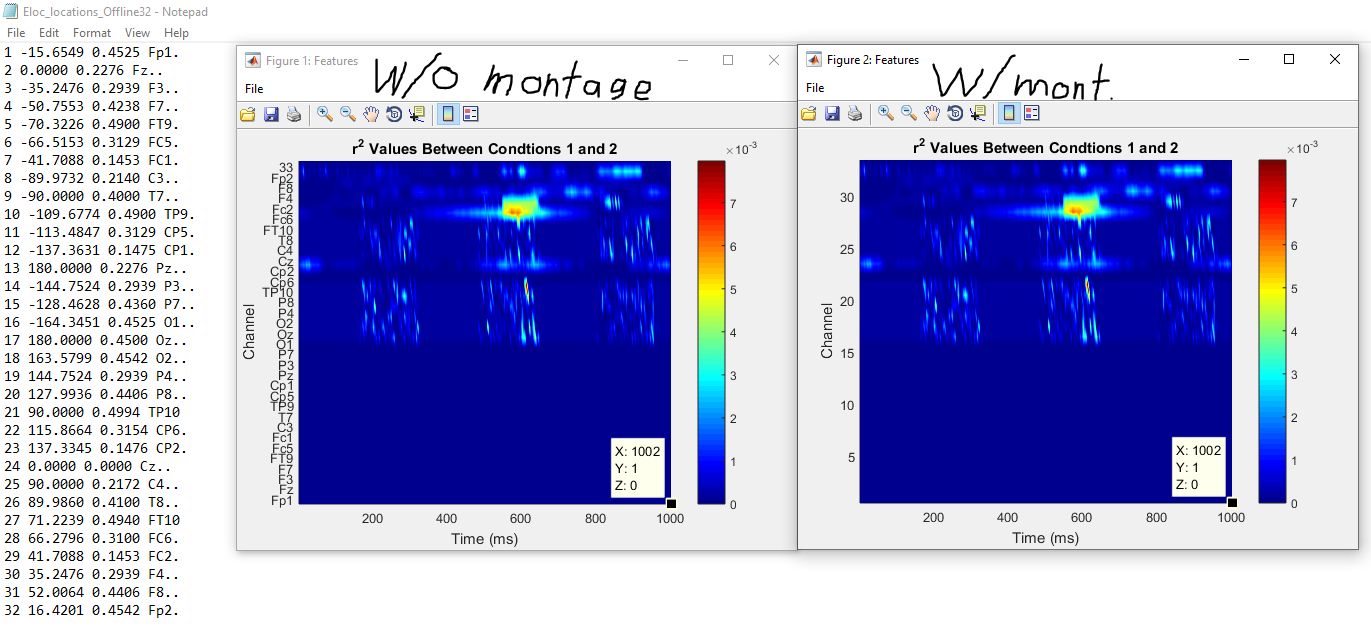Click Notepad icon in title bar
Screen dimensions: 1371x630
tap(11, 11)
